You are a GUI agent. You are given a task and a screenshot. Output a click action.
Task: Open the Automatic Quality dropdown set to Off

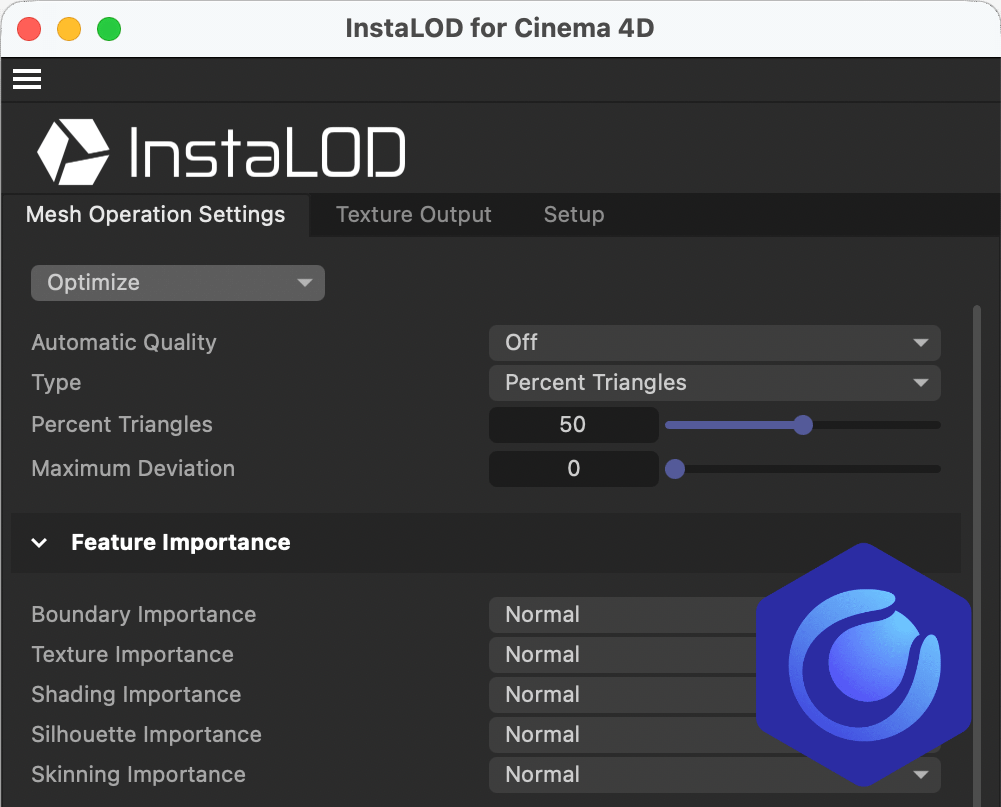pyautogui.click(x=714, y=343)
